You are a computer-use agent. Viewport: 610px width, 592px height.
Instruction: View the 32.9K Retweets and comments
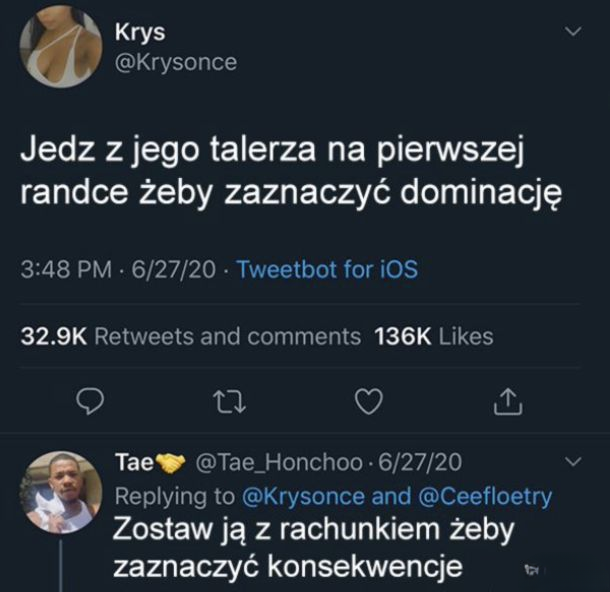point(190,337)
